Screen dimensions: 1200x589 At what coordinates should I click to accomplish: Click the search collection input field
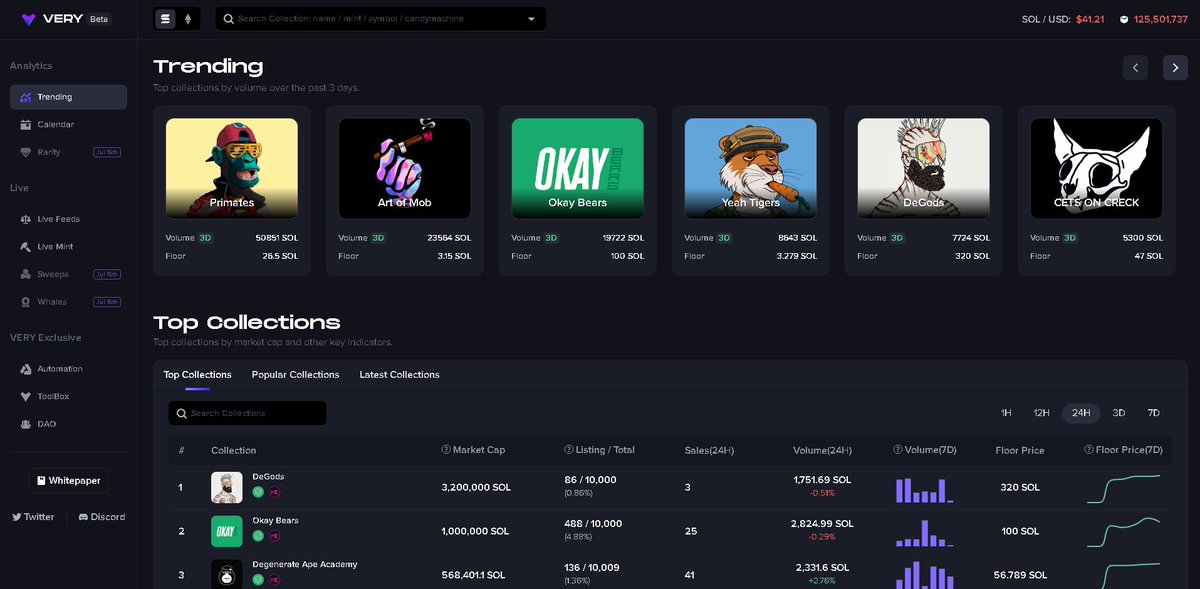pyautogui.click(x=380, y=19)
